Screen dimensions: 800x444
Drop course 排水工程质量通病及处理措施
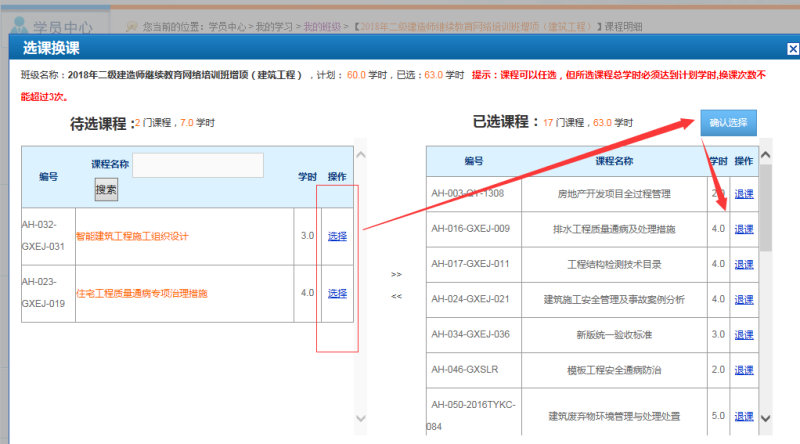coord(744,229)
